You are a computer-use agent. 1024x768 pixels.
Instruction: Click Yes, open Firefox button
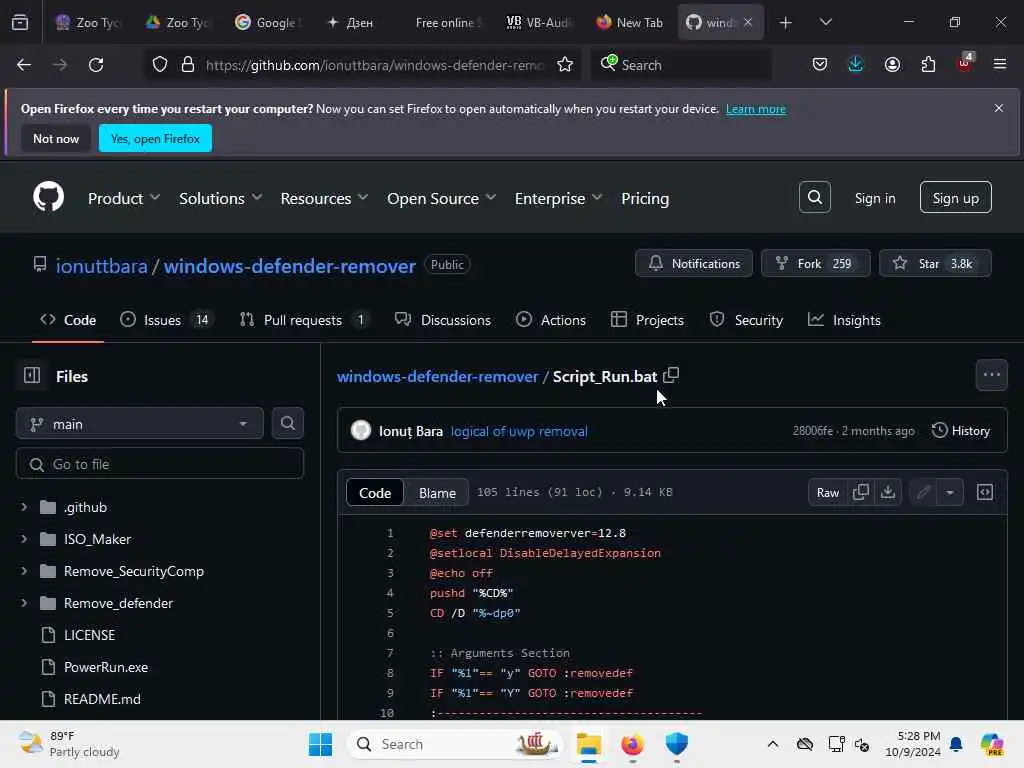click(x=155, y=138)
